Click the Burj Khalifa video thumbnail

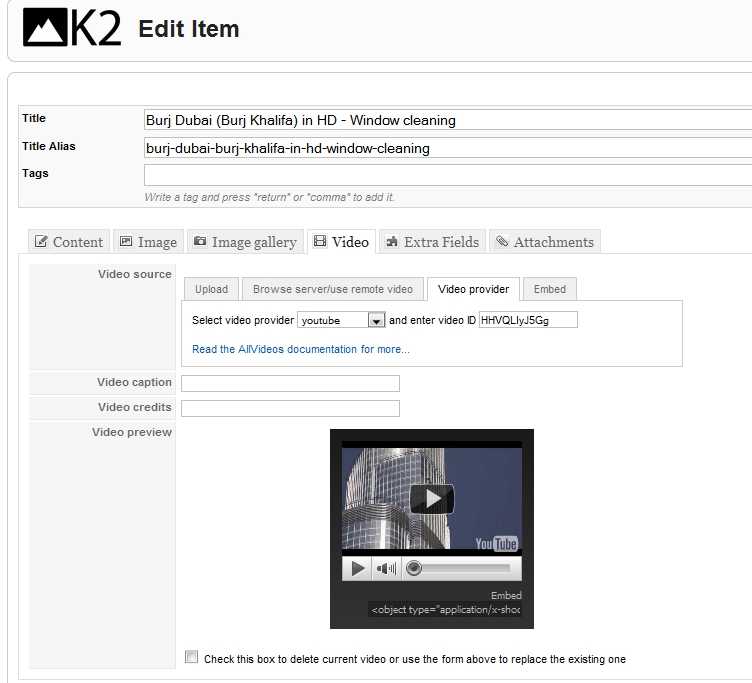click(x=432, y=498)
